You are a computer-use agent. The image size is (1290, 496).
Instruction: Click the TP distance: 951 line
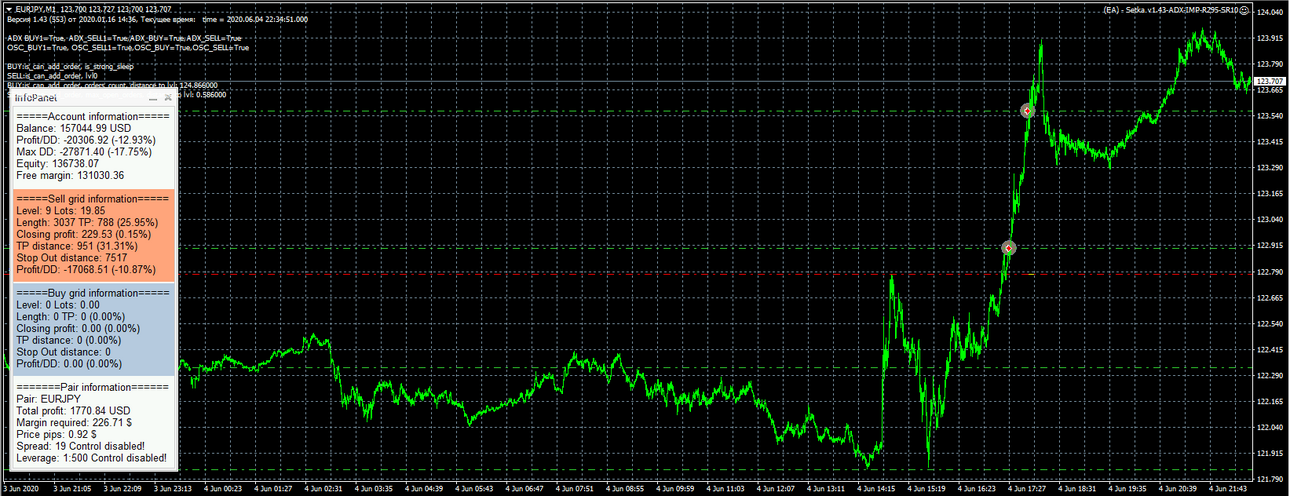80,246
